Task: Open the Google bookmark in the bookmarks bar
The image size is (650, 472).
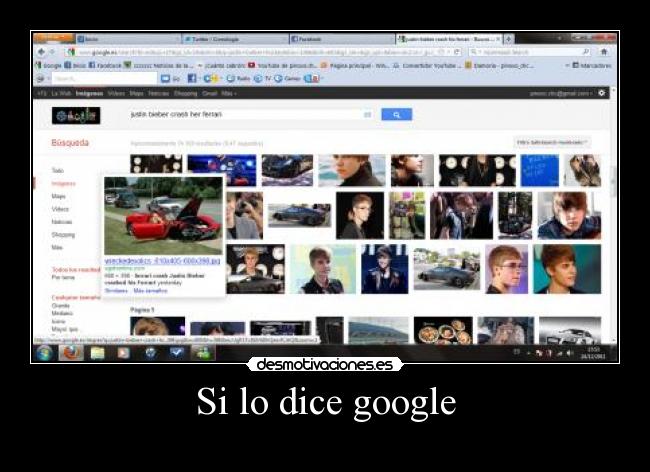Action: click(49, 65)
